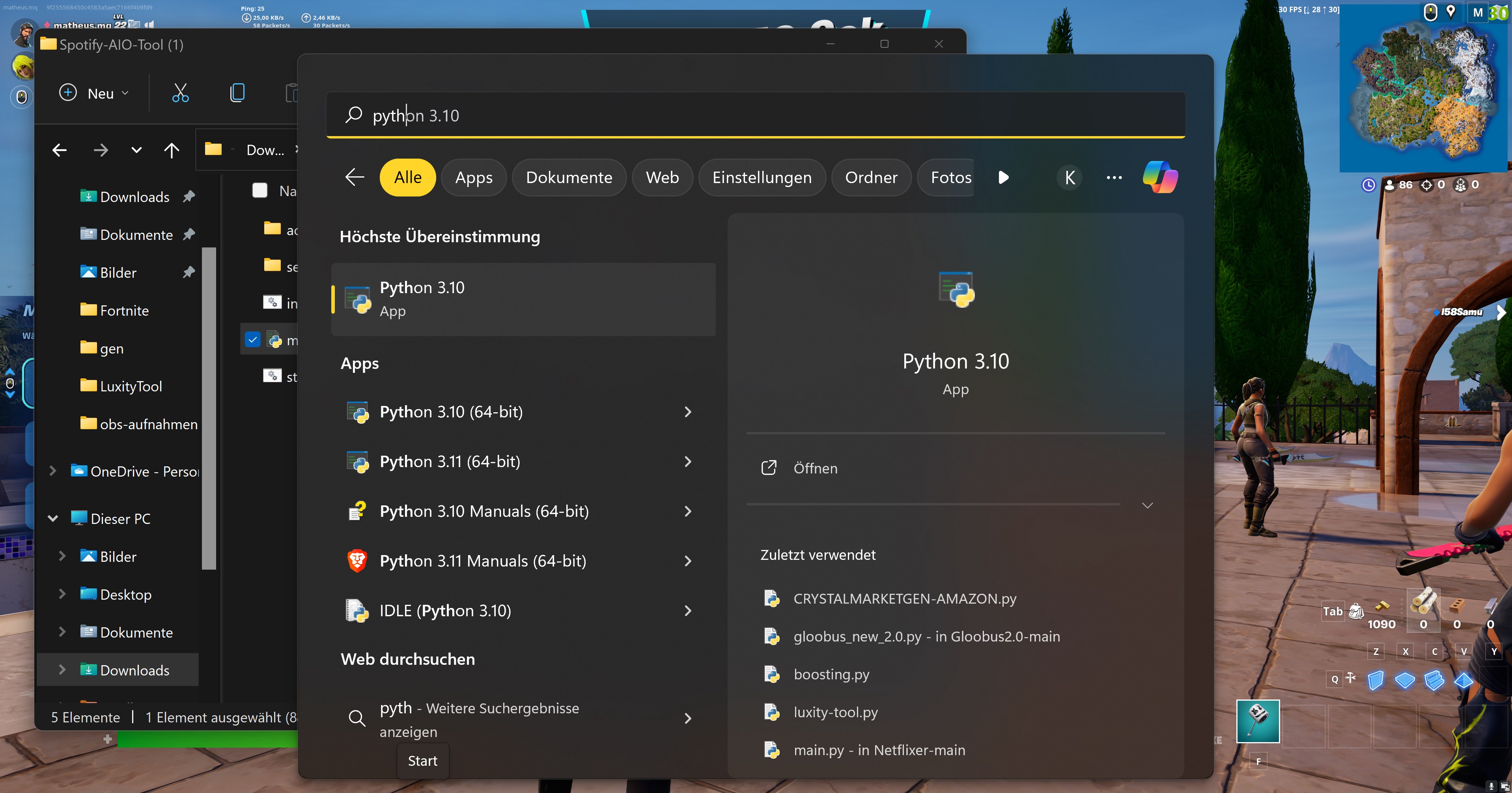The image size is (1512, 793).
Task: Open recent file boosting.py
Action: [831, 674]
